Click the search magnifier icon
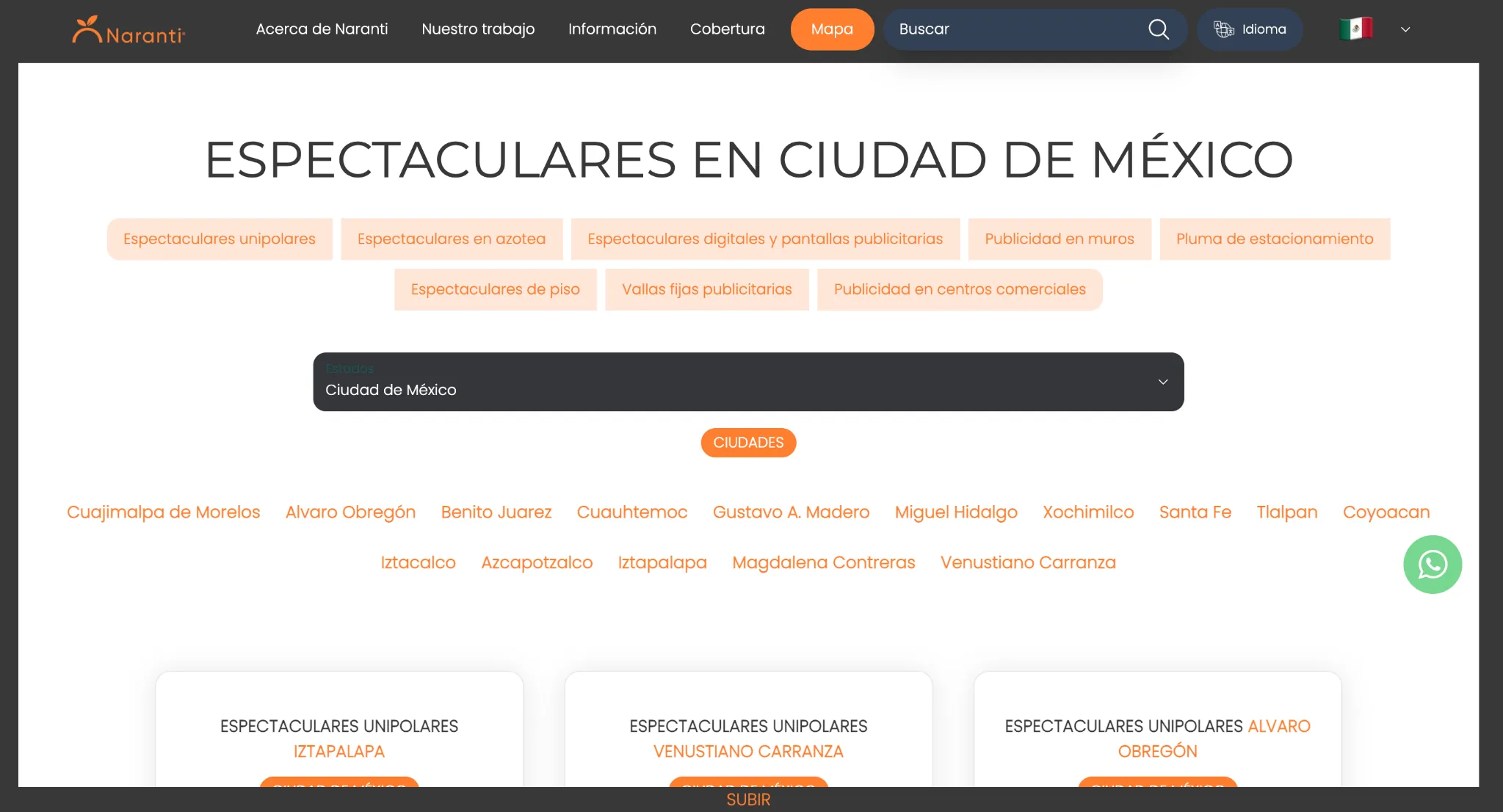 click(x=1158, y=29)
